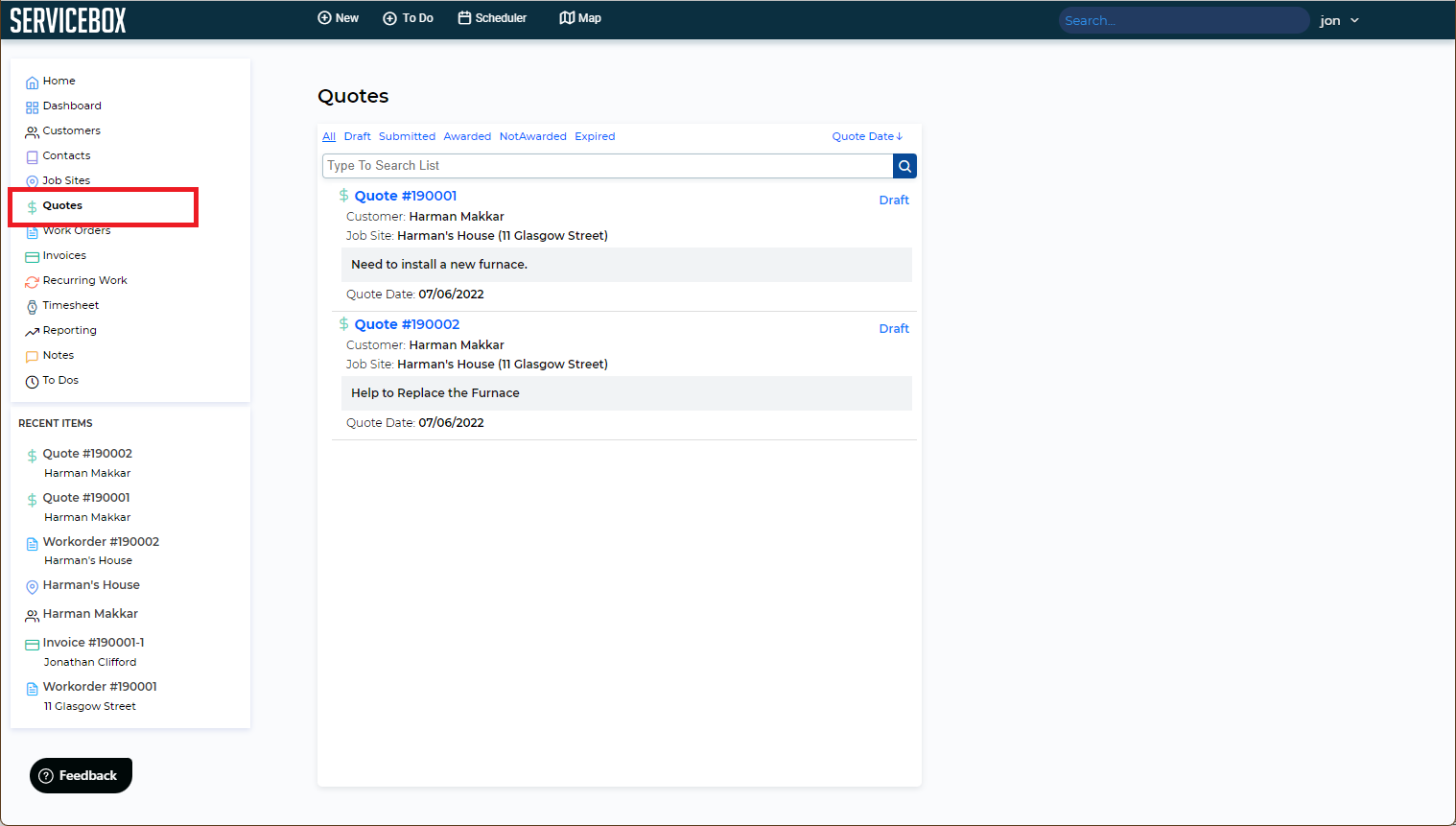Image resolution: width=1456 pixels, height=826 pixels.
Task: Click the calendar icon beside Scheduler
Action: pos(464,18)
